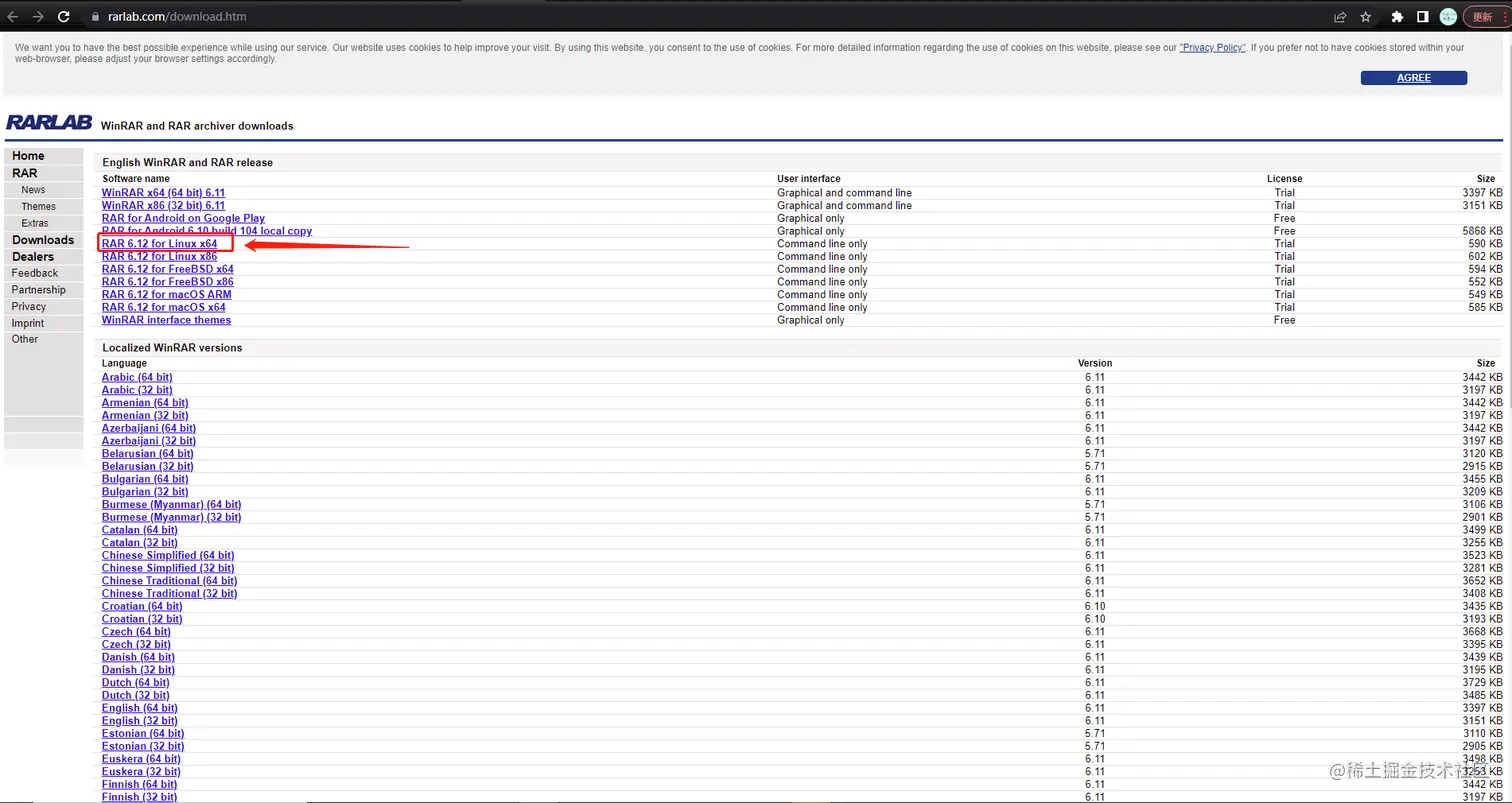The width and height of the screenshot is (1512, 803).
Task: Open Imprint in the sidebar
Action: [28, 323]
